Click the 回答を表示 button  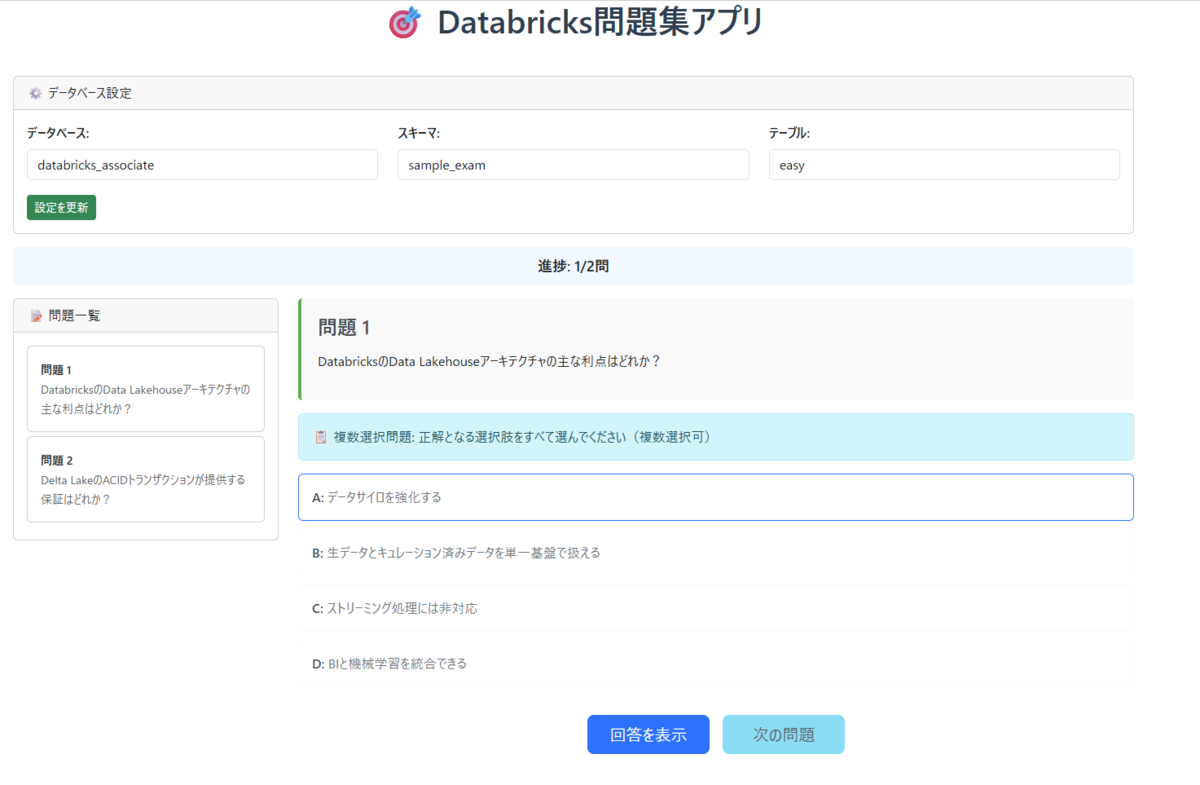pos(648,734)
